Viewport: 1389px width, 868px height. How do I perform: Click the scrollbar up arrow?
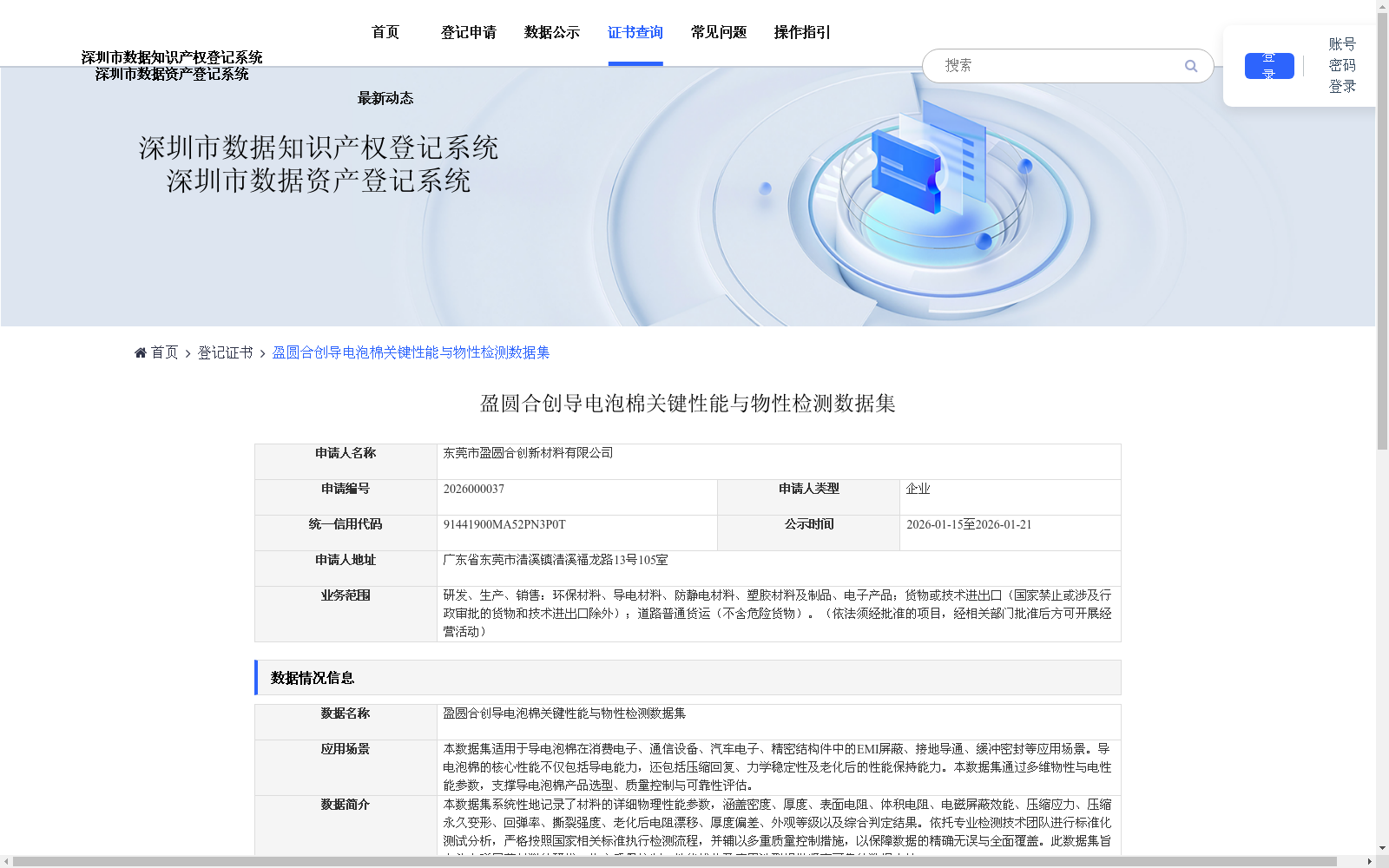pyautogui.click(x=1382, y=6)
